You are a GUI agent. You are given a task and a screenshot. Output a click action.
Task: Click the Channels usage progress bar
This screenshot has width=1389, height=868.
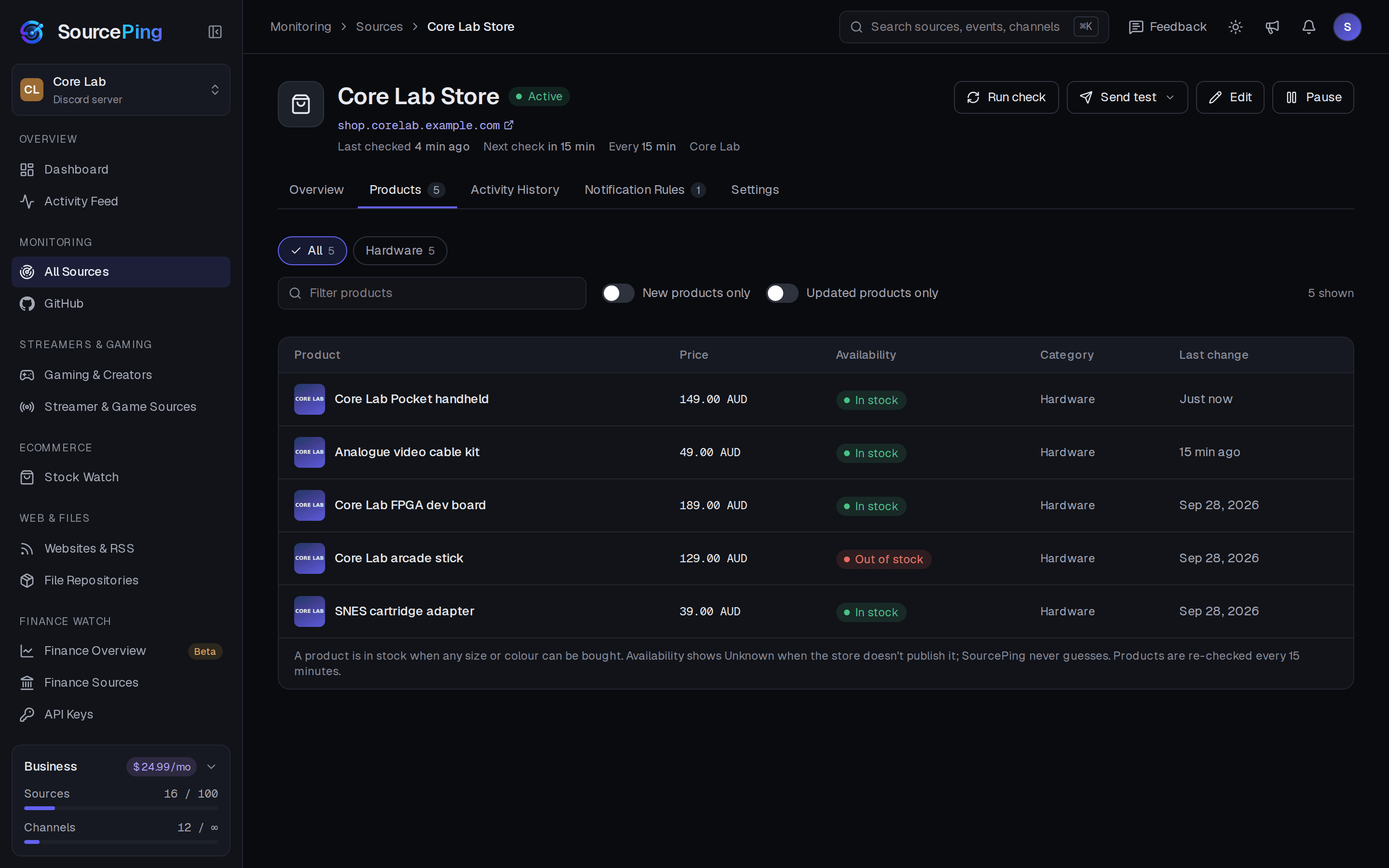pos(121,842)
